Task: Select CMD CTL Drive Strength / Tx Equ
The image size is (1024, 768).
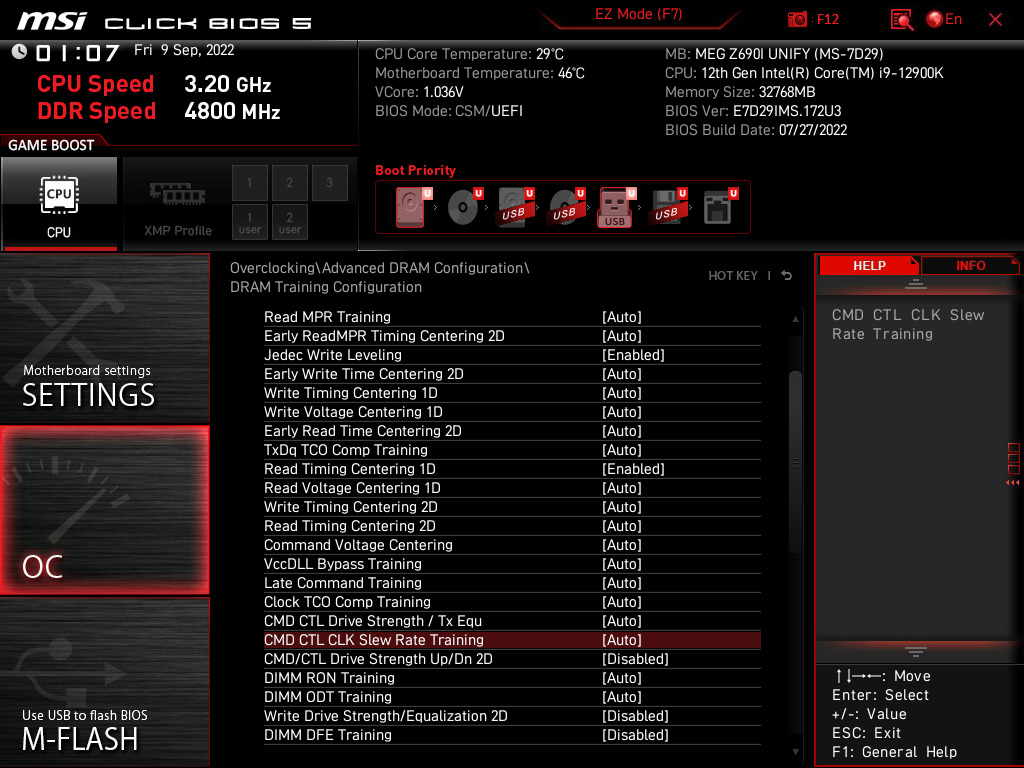Action: [512, 620]
